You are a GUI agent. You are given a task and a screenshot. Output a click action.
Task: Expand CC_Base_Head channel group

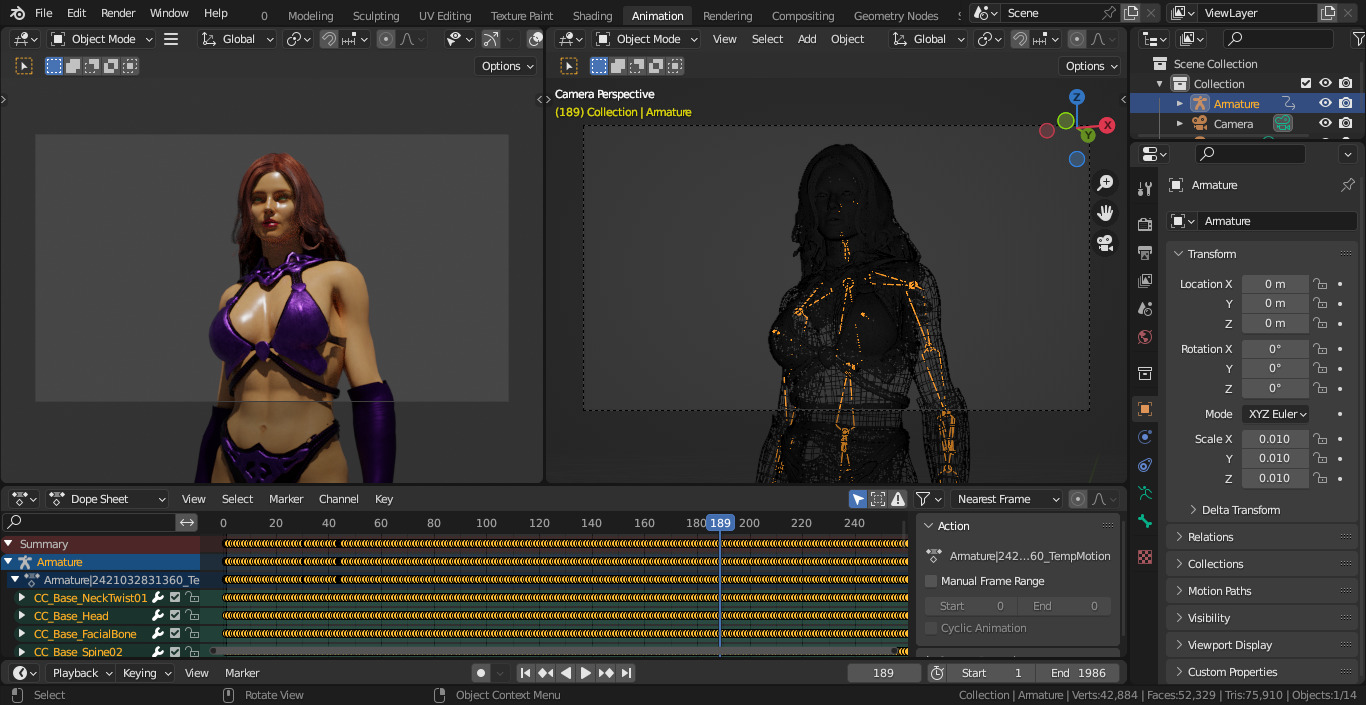(x=22, y=616)
